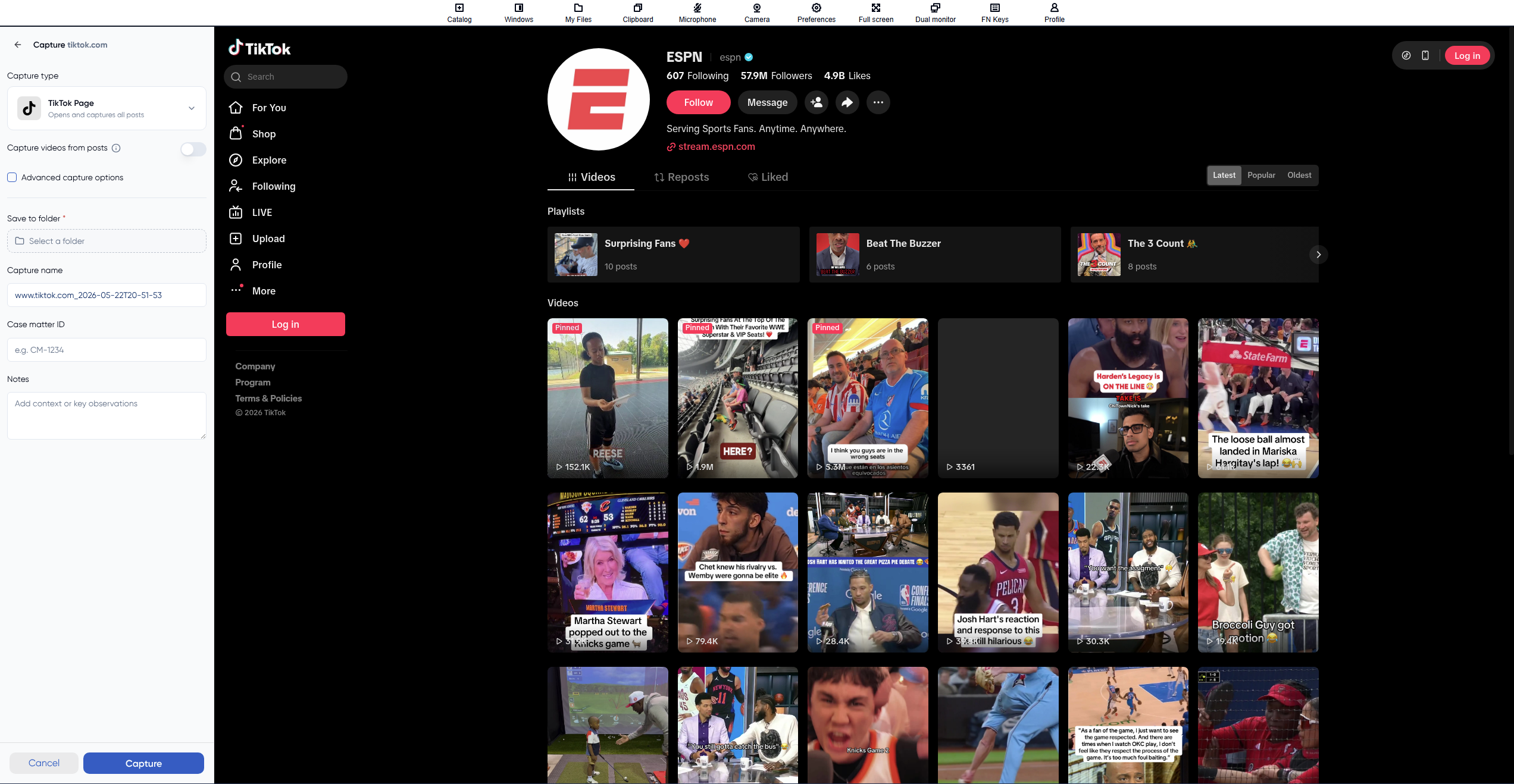The width and height of the screenshot is (1514, 784).
Task: Sort videos by Oldest
Action: (1299, 175)
